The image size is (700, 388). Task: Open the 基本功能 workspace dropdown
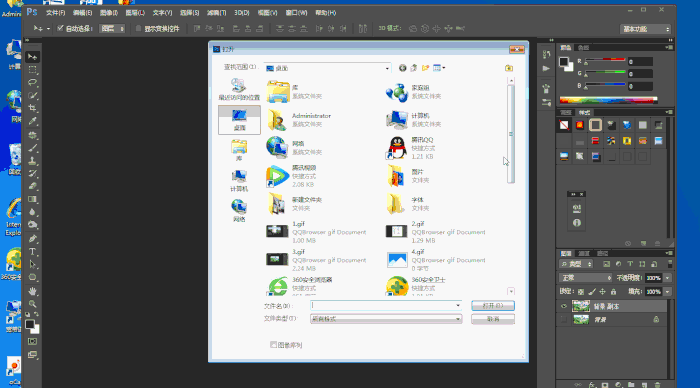pyautogui.click(x=646, y=29)
